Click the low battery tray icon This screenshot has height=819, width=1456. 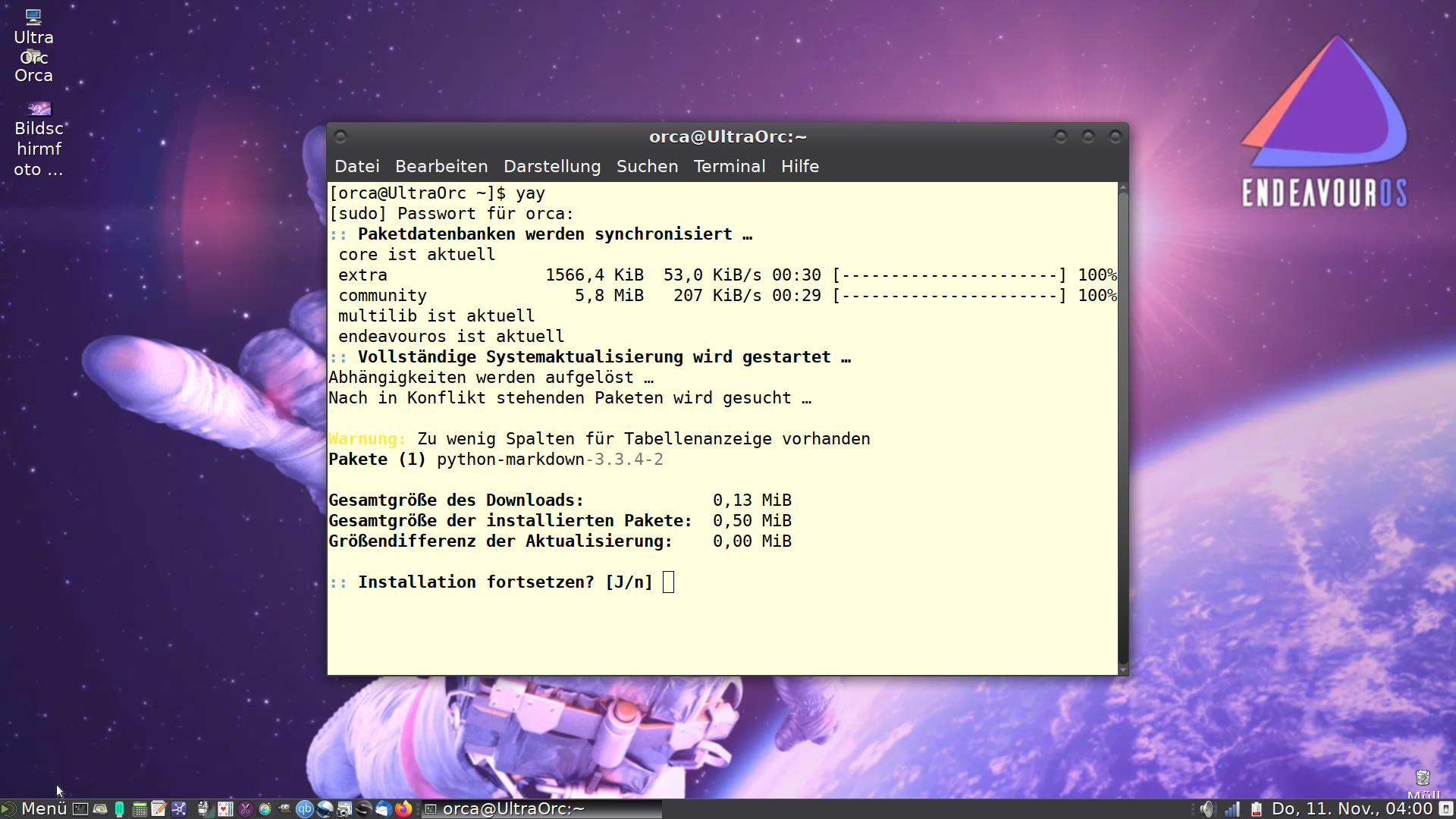pyautogui.click(x=1257, y=809)
